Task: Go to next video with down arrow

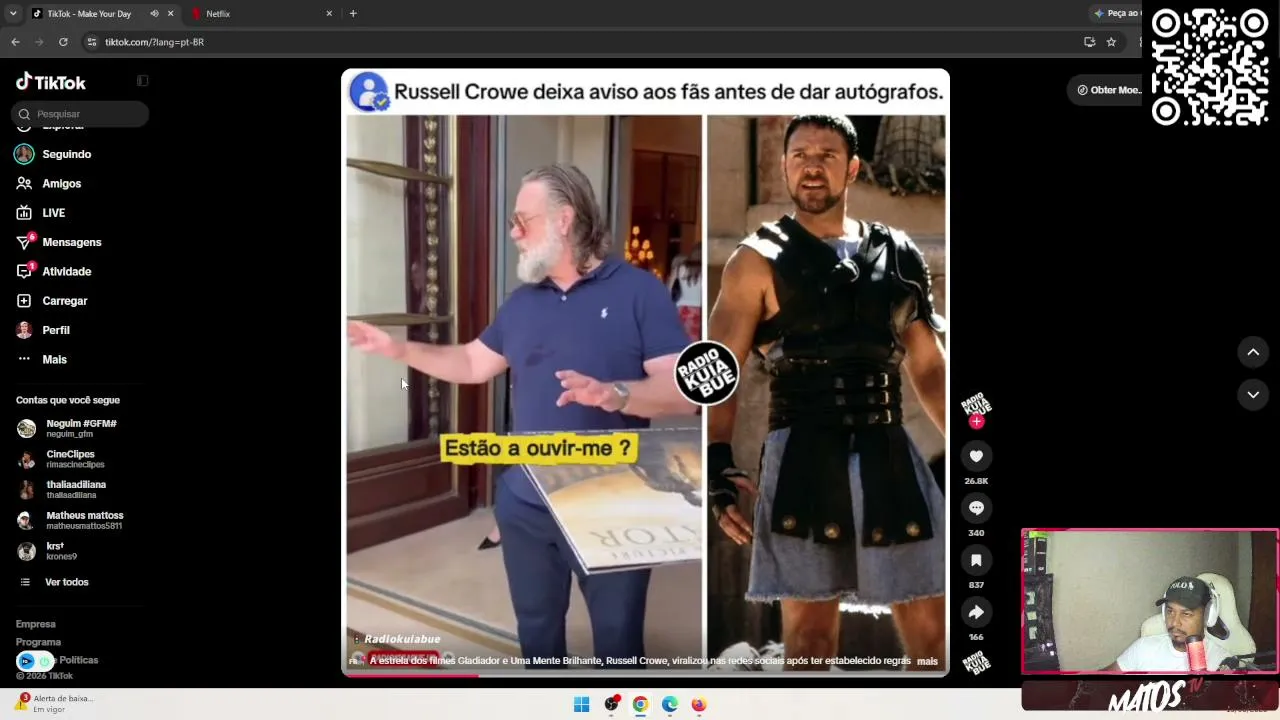Action: click(x=1253, y=395)
